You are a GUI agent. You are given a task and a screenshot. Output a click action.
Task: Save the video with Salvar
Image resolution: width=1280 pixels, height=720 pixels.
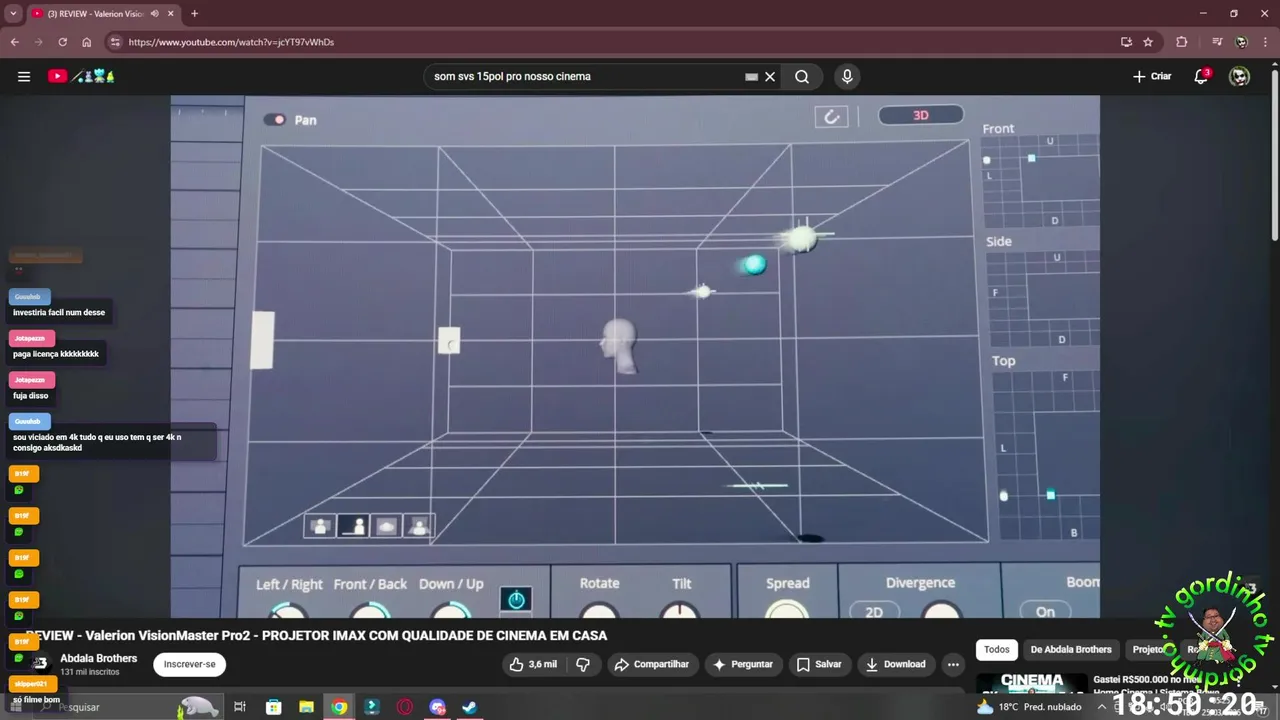pyautogui.click(x=819, y=664)
